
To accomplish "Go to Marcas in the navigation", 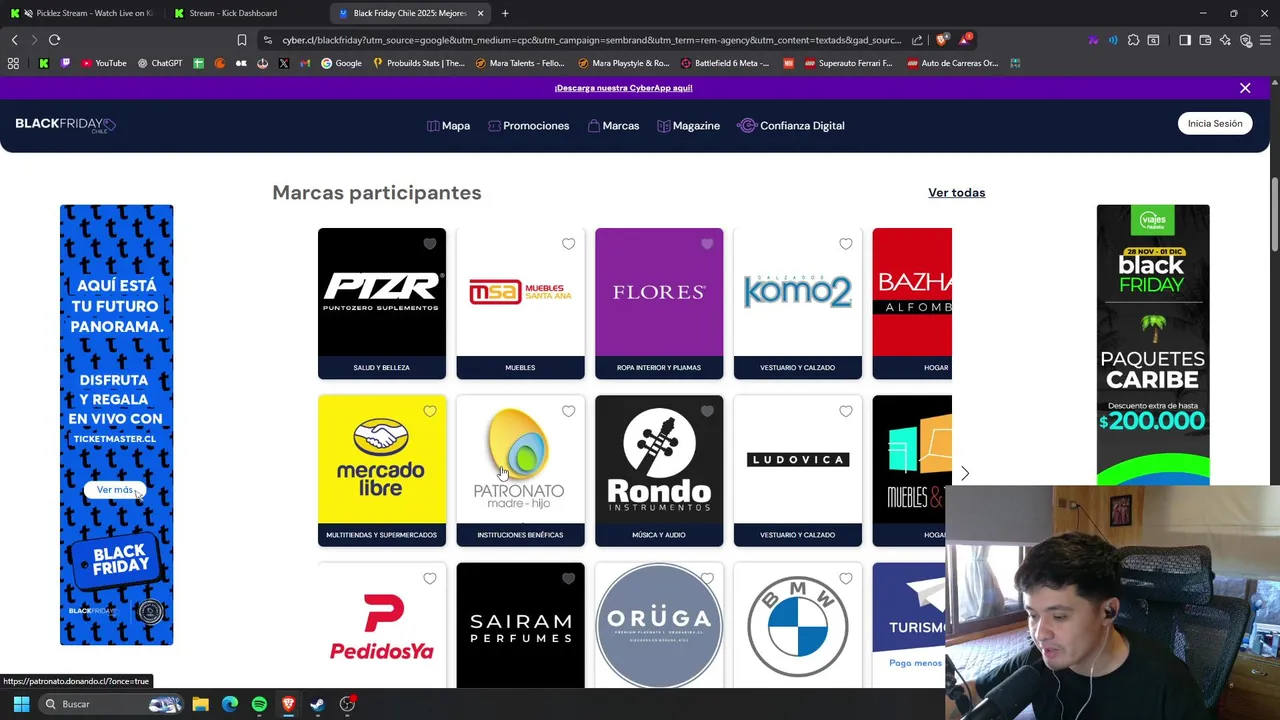I will [x=613, y=126].
